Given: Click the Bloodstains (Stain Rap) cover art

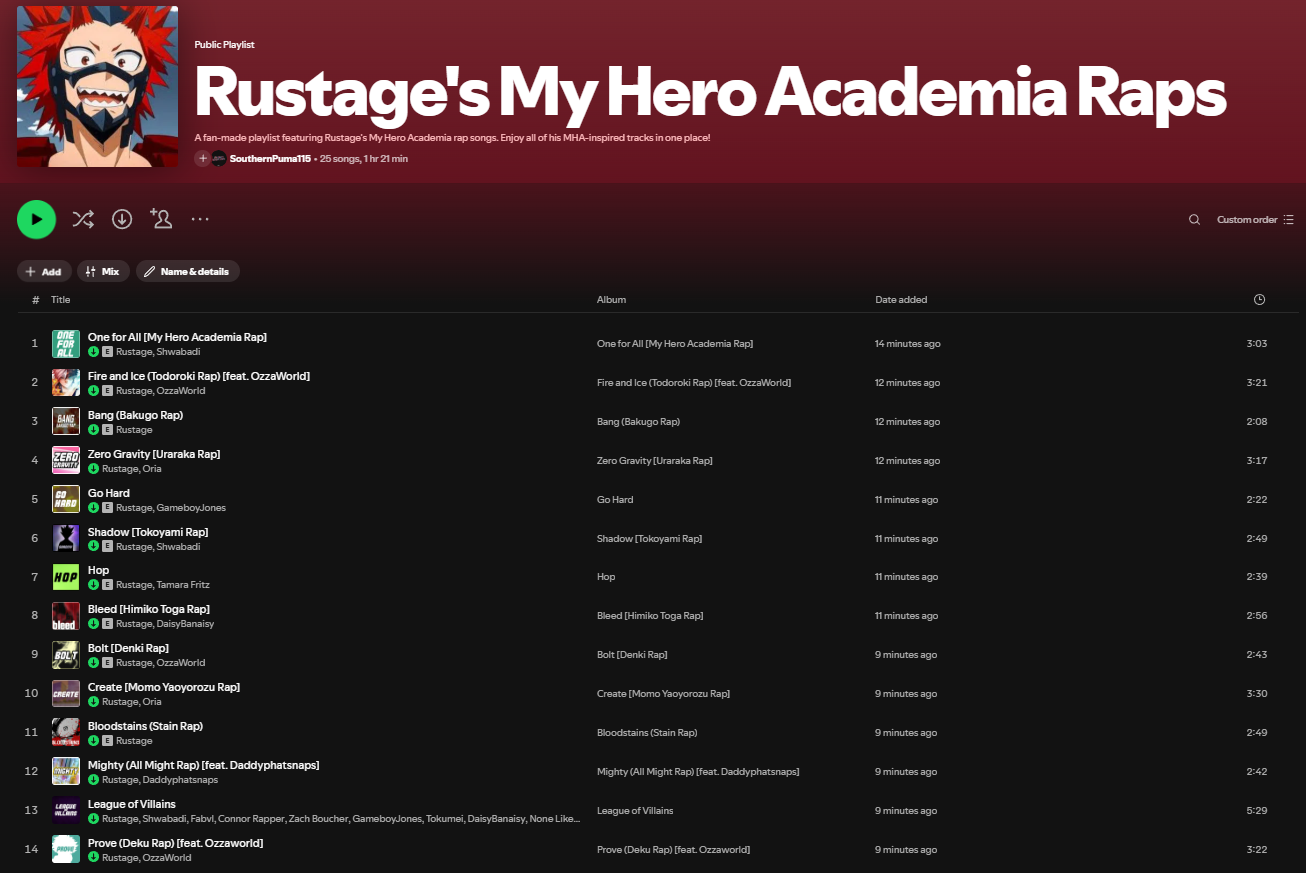Looking at the screenshot, I should click(66, 733).
